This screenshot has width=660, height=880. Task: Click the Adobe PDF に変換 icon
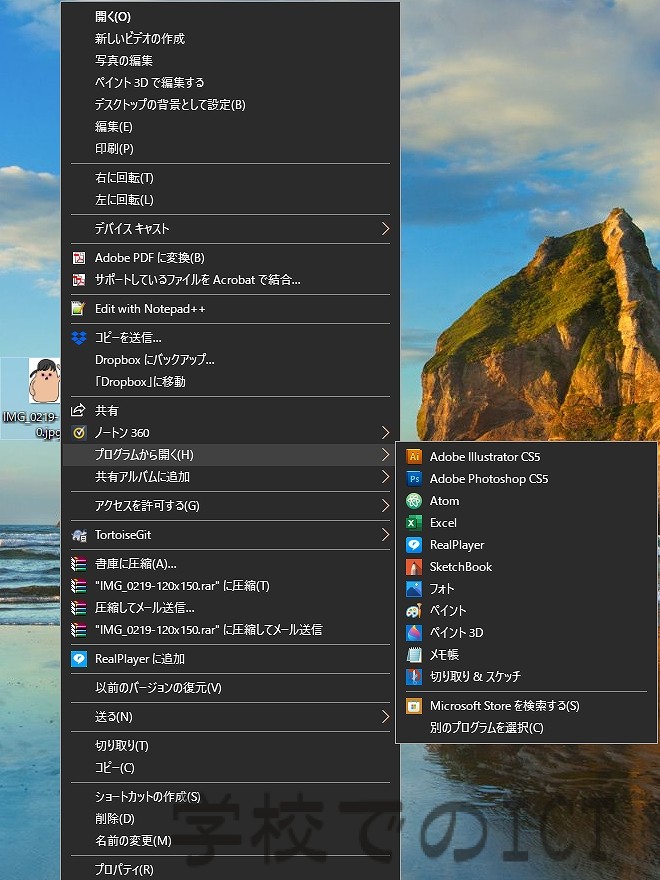click(79, 258)
